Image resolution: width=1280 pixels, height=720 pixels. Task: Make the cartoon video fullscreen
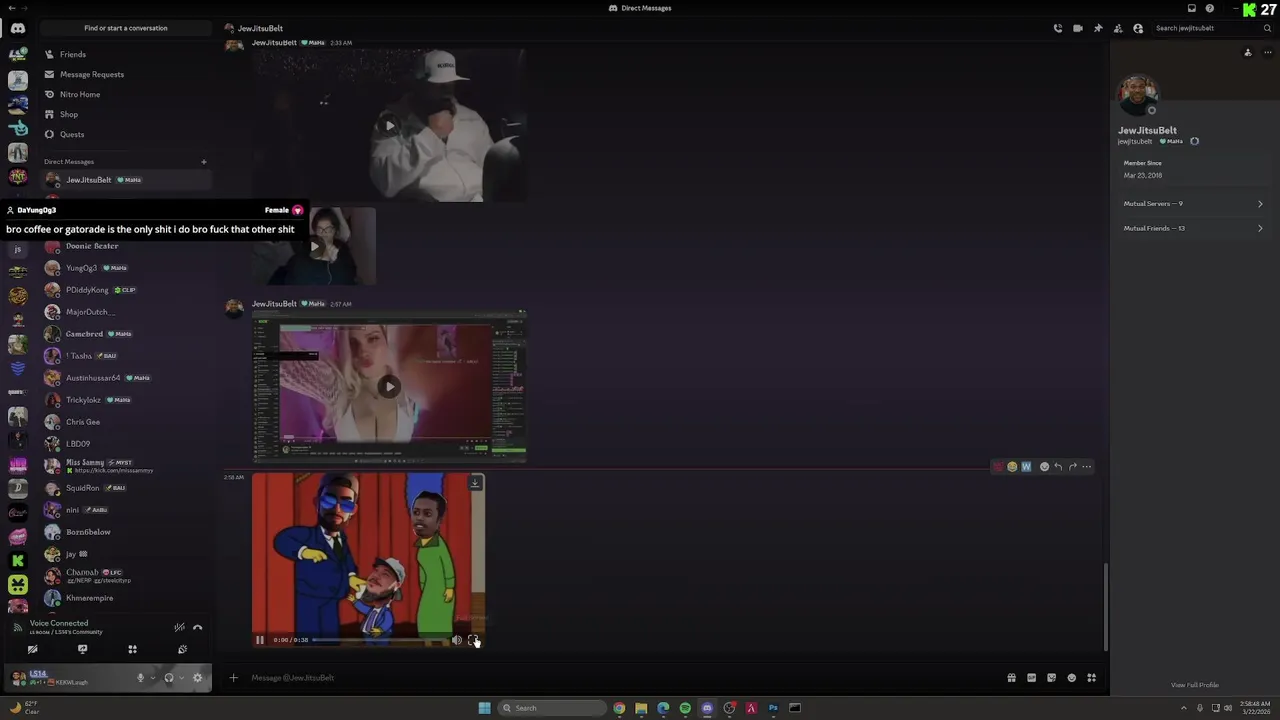pos(473,640)
